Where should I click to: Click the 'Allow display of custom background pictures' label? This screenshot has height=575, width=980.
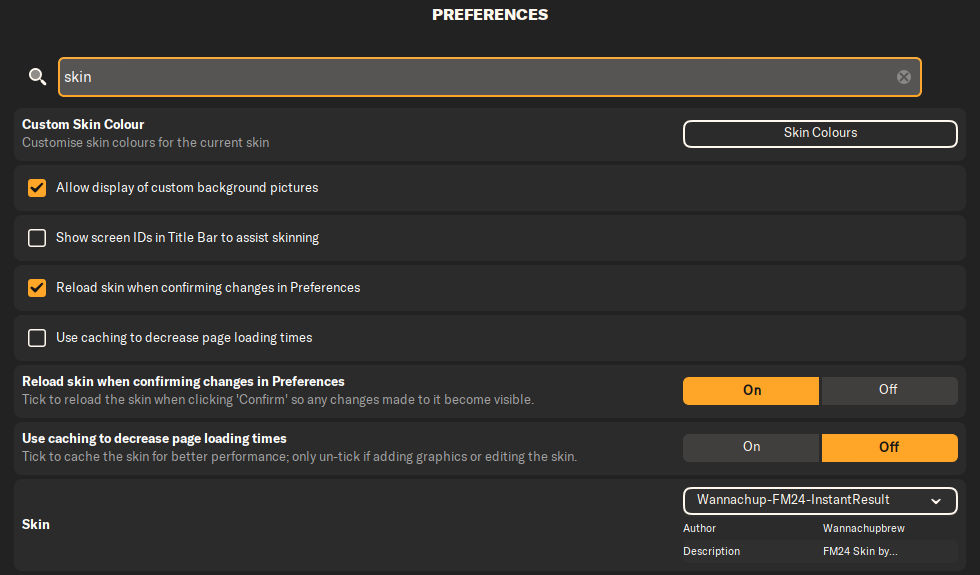[187, 188]
